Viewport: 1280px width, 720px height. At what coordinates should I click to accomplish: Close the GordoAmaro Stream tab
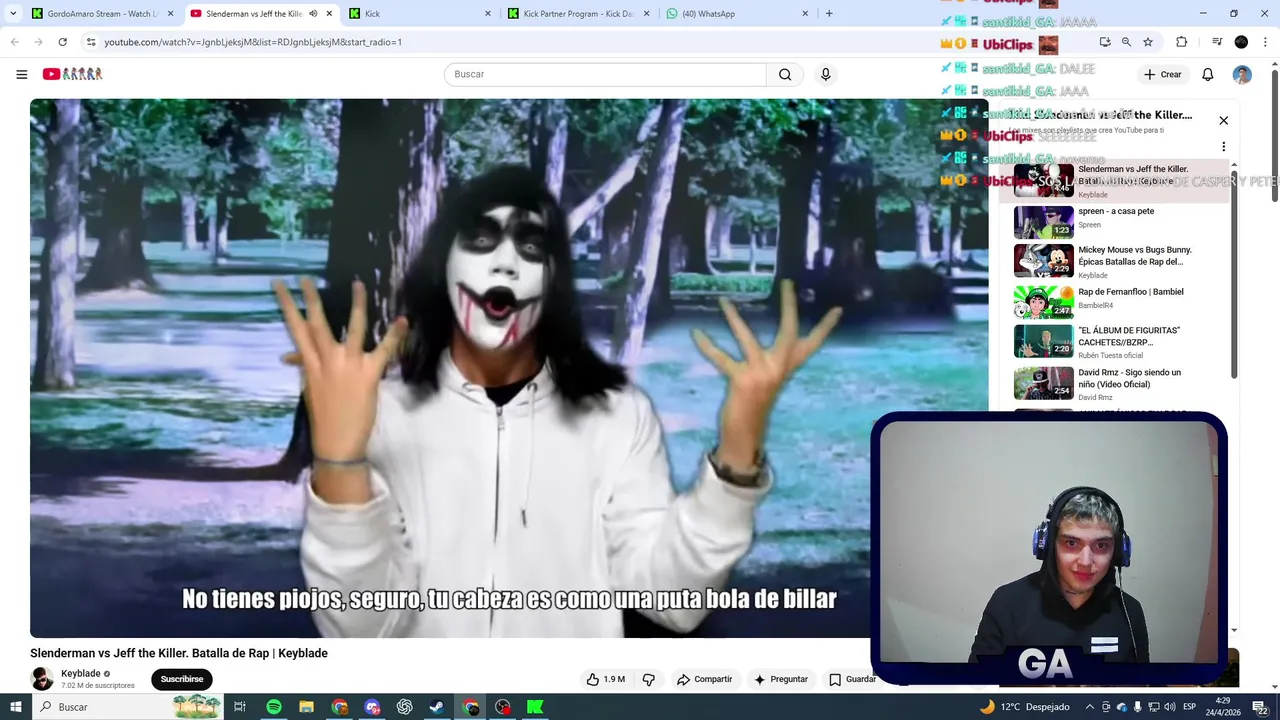[171, 14]
